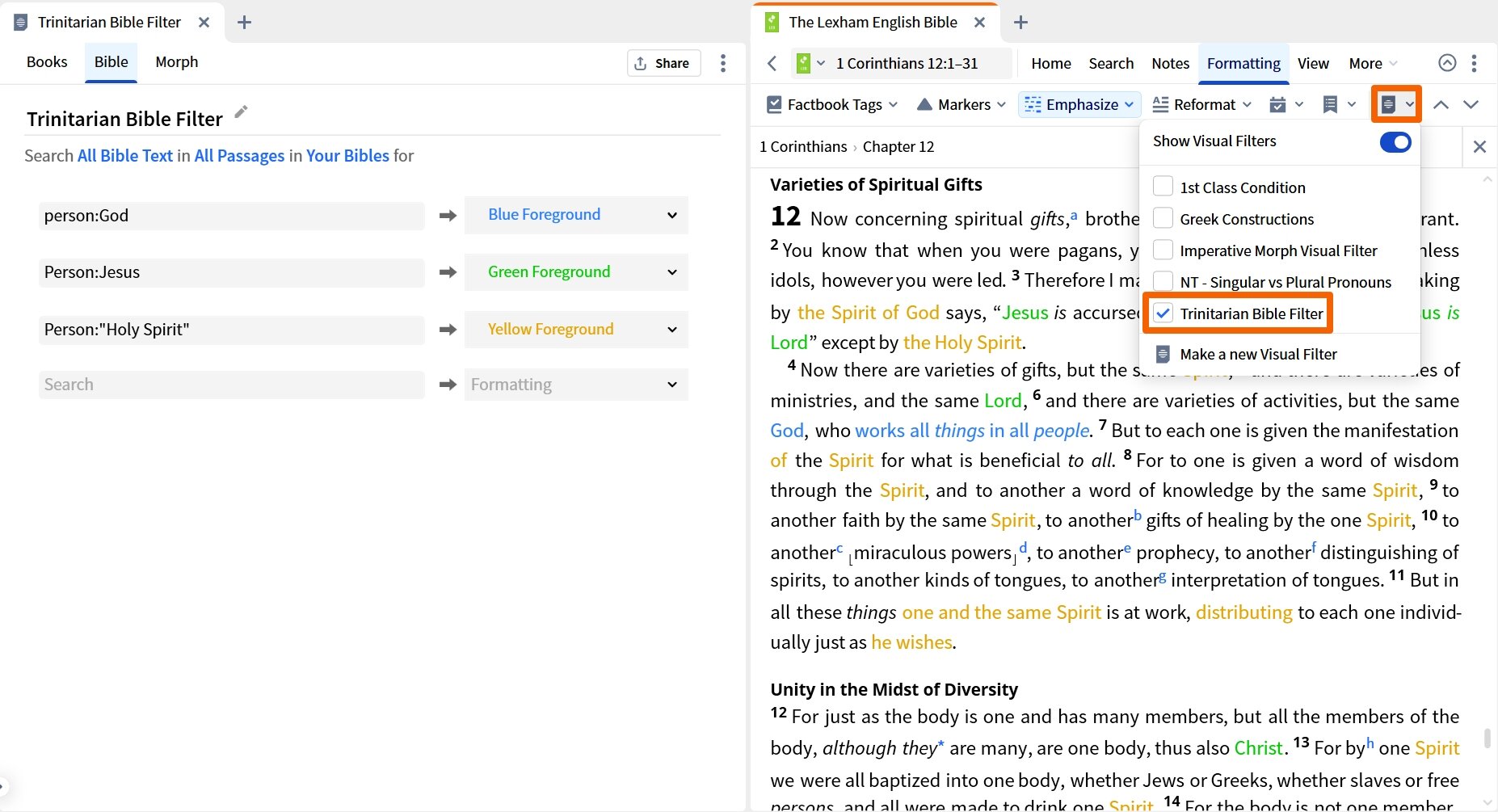Click the green Lexham Bible resource icon

tap(803, 63)
